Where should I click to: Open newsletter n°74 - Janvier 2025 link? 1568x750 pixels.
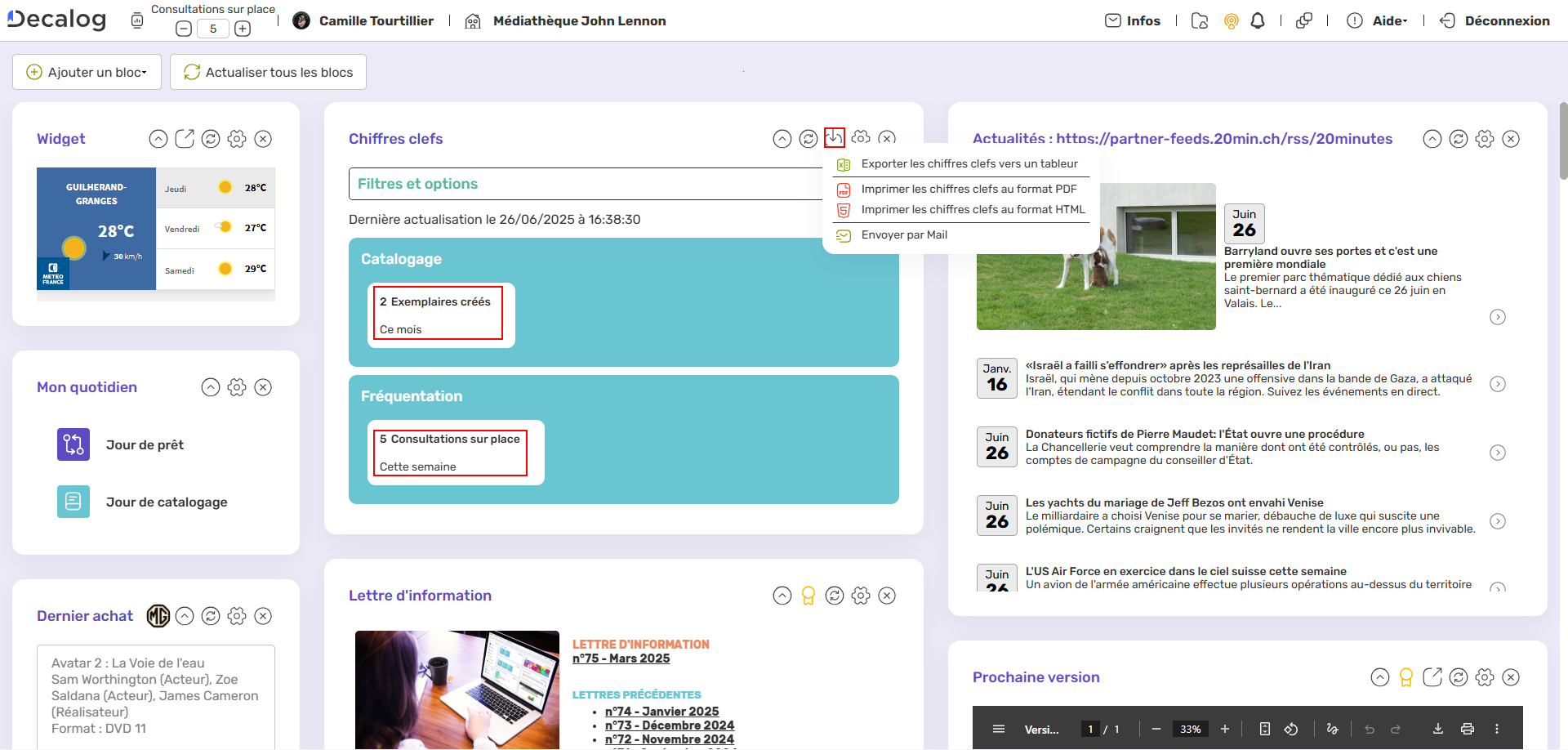tap(661, 712)
